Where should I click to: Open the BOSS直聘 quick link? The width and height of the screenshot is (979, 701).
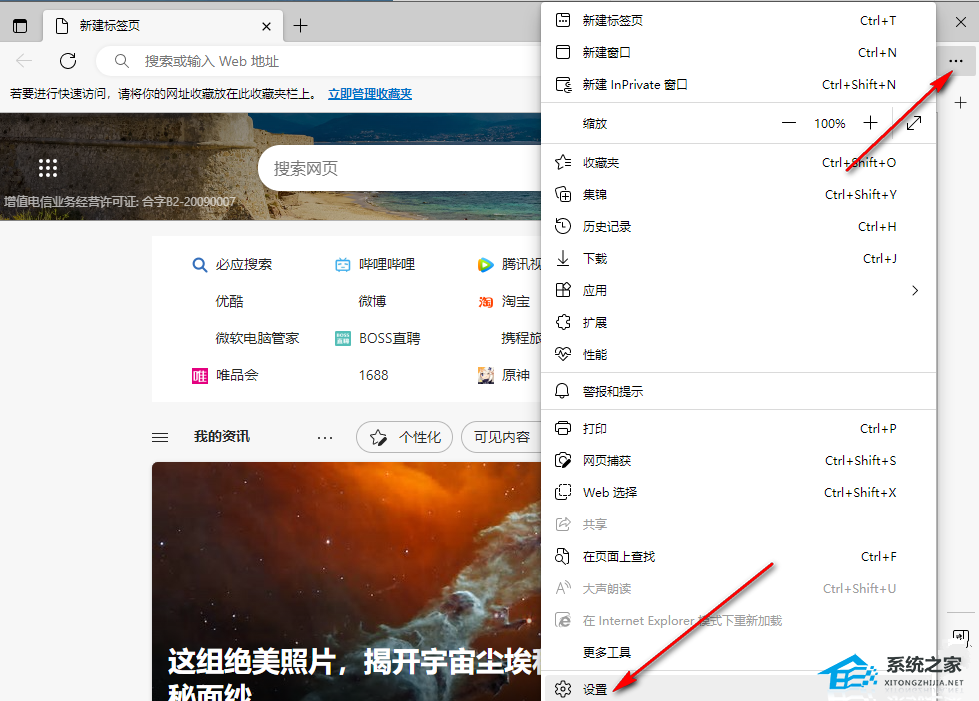[378, 338]
